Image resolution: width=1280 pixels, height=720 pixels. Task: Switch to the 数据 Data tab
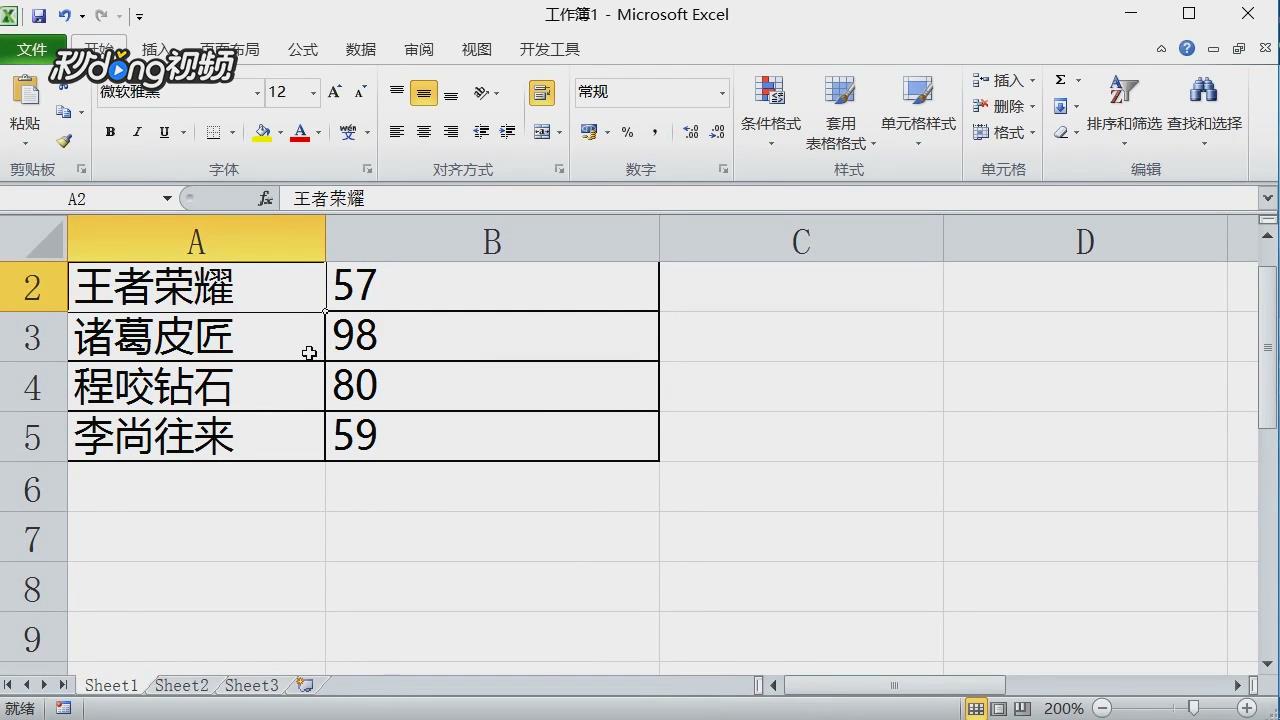tap(361, 49)
